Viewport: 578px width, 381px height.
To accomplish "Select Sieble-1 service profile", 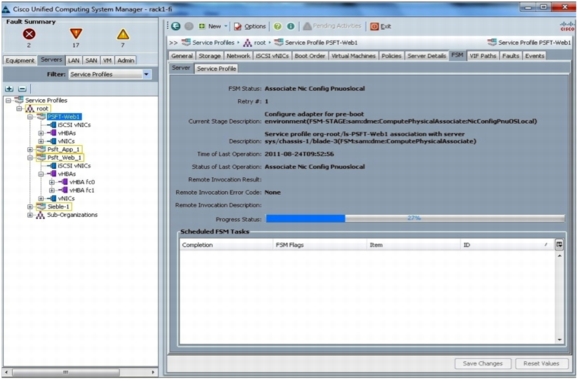I will pyautogui.click(x=58, y=207).
